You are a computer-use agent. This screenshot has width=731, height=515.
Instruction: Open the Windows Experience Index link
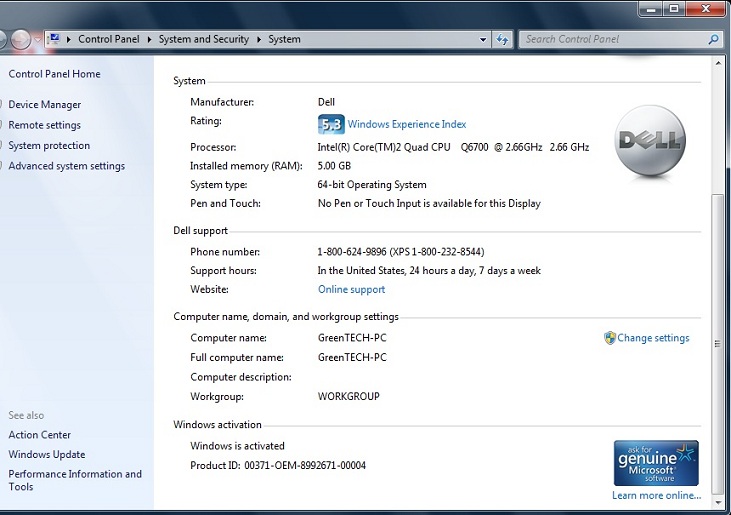[407, 124]
